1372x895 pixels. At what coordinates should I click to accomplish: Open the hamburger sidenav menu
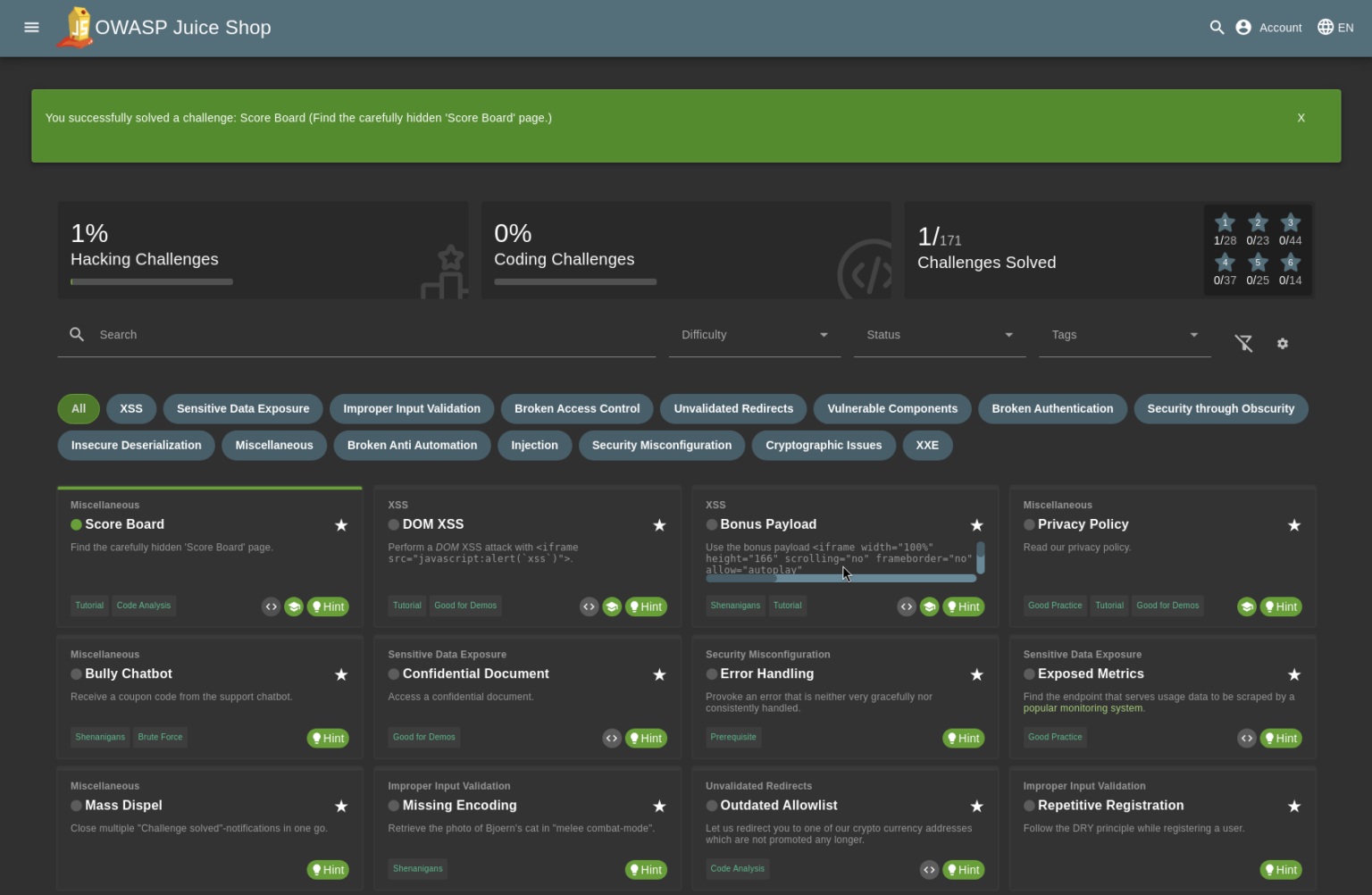[31, 27]
